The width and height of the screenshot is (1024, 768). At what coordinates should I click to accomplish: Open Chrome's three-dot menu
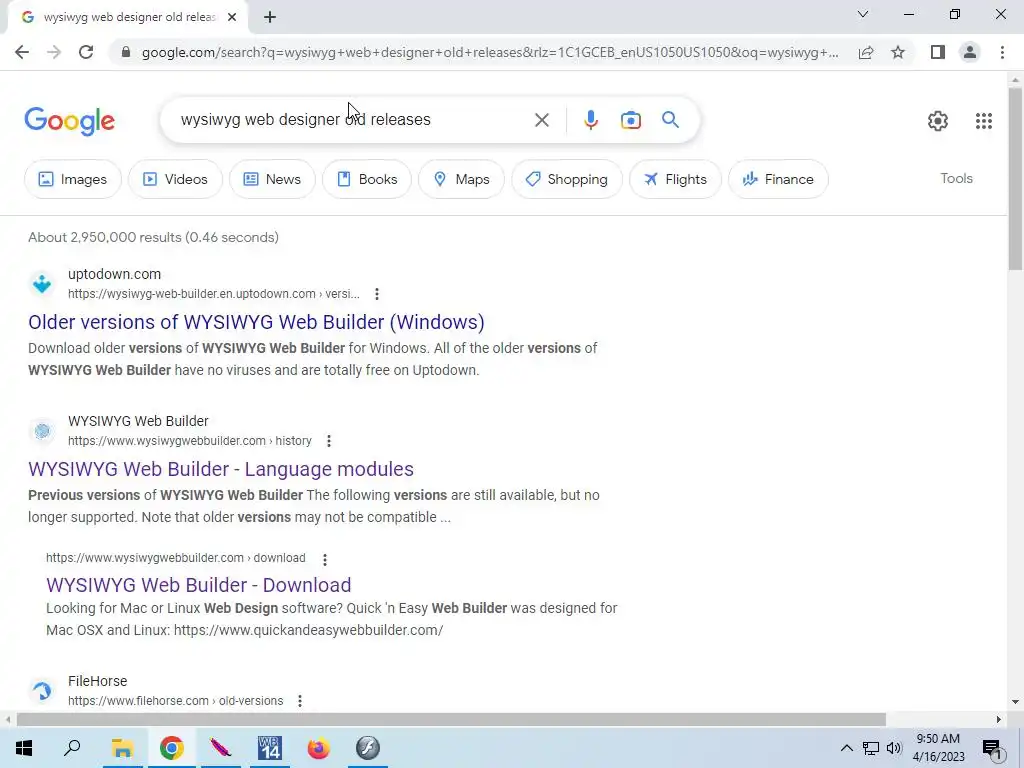1002,52
